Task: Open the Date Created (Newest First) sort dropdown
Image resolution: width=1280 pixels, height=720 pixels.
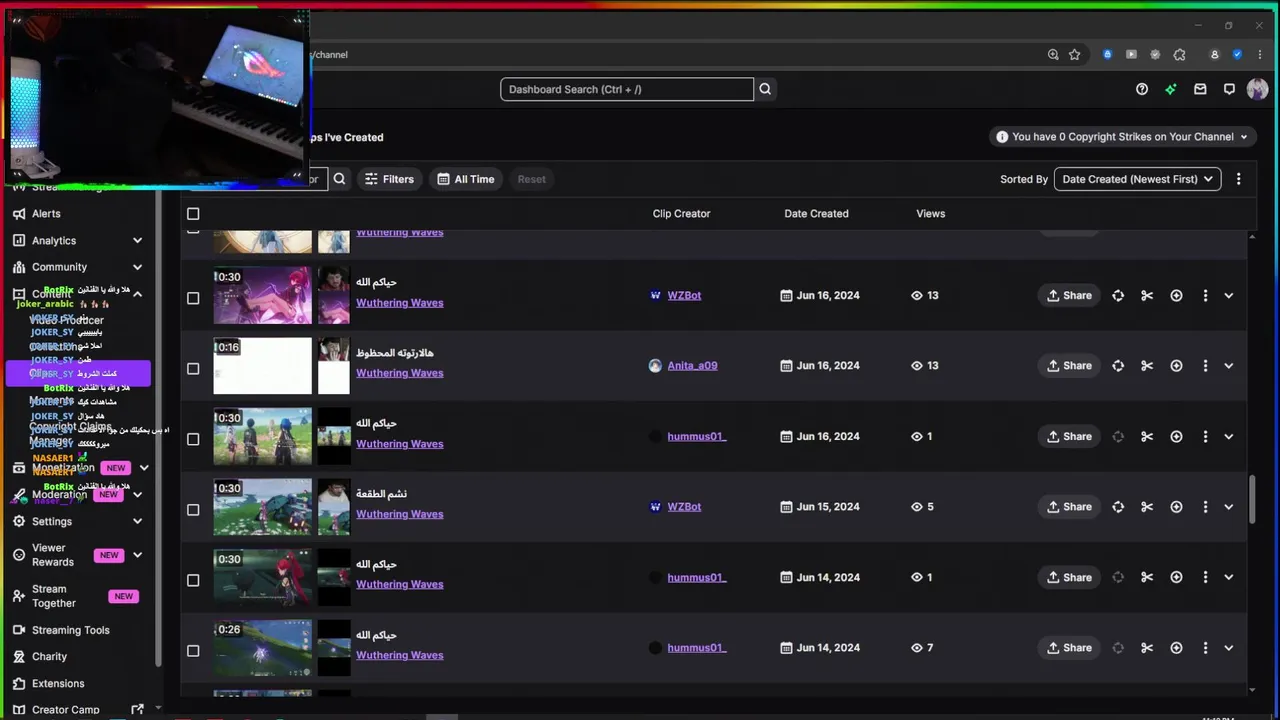Action: click(1137, 179)
